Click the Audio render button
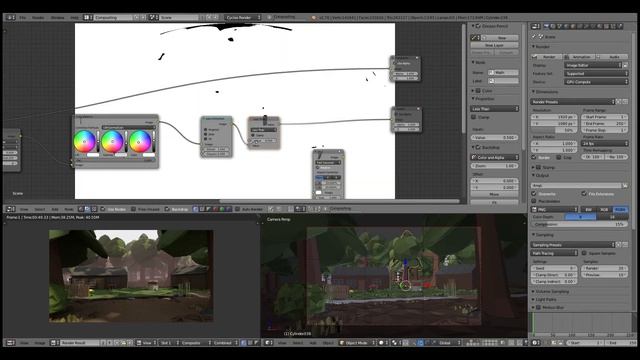This screenshot has height=360, width=640. [x=613, y=57]
